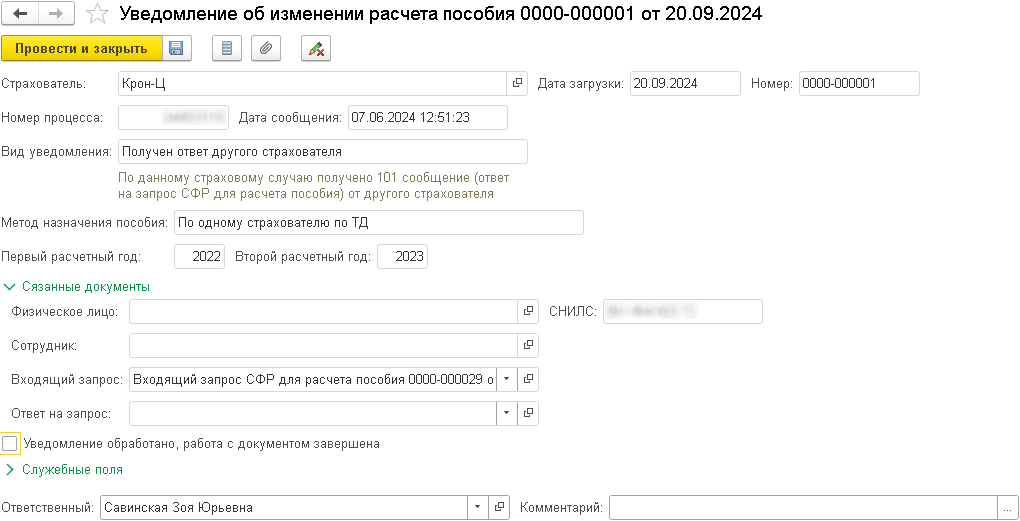This screenshot has width=1020, height=521.
Task: Open the Физическое лицо selection button
Action: pyautogui.click(x=530, y=312)
